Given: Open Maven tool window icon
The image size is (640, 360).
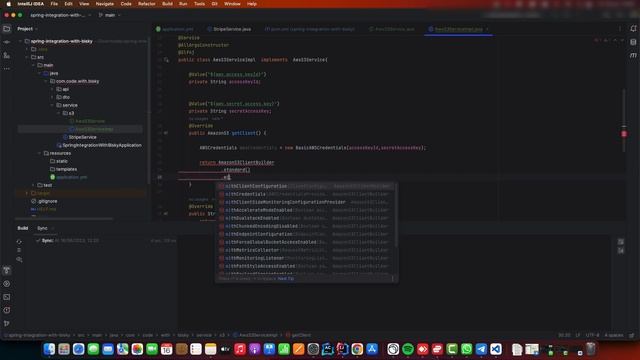Looking at the screenshot, I should click(633, 55).
